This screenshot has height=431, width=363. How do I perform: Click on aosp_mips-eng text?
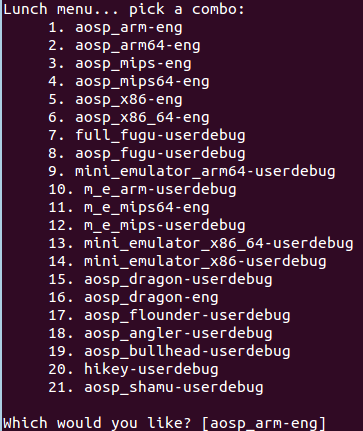133,64
